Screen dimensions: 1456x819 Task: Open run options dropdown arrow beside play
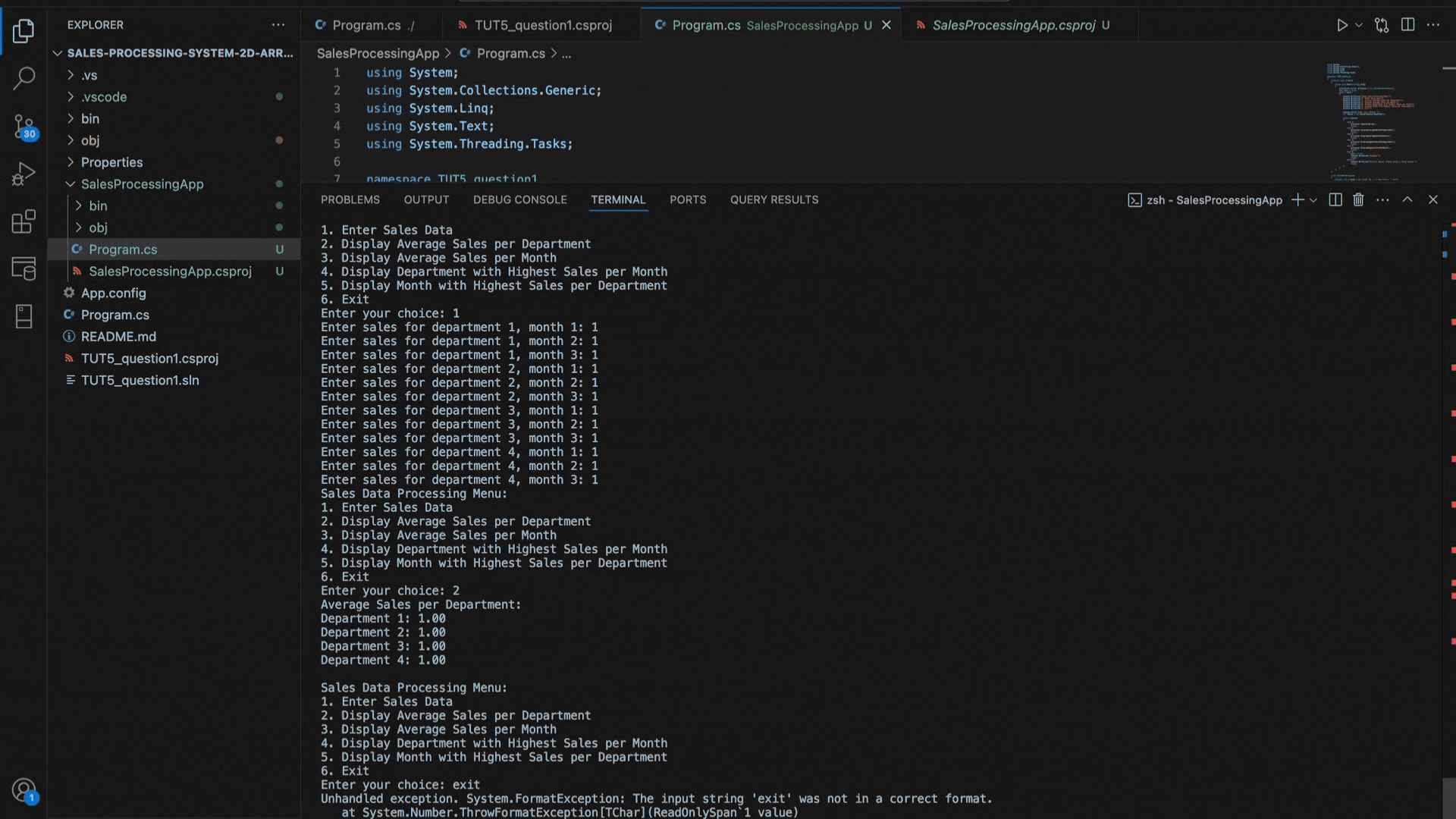click(1359, 25)
